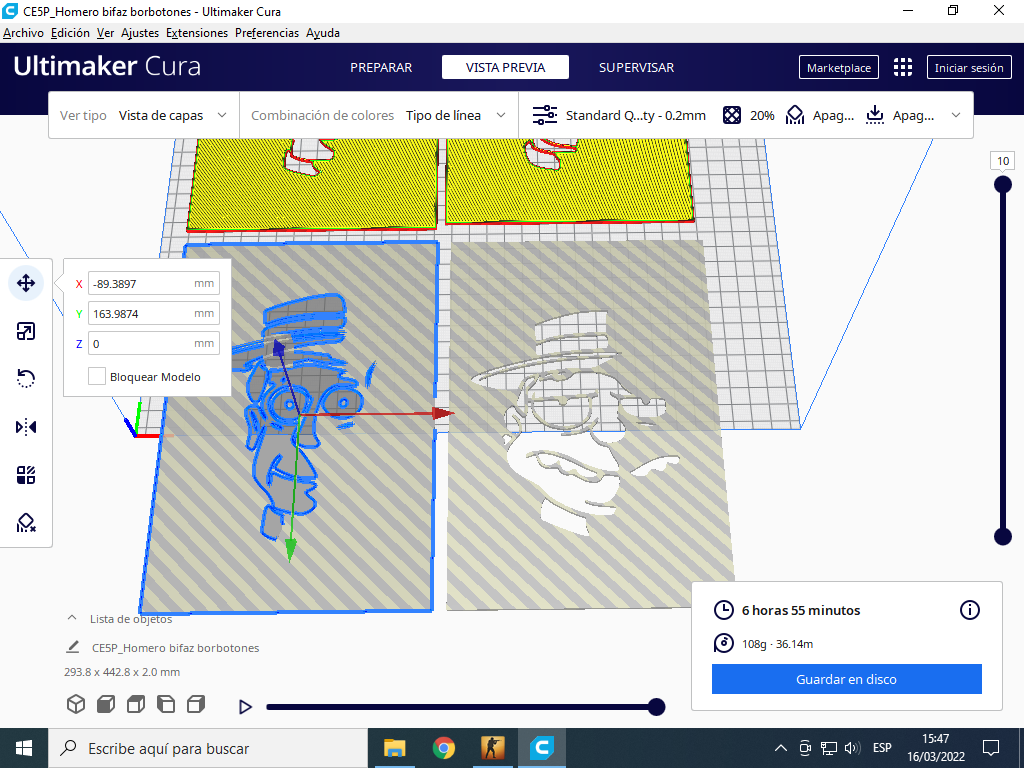Viewport: 1024px width, 768px height.
Task: Enable the Bloquear Modelo checkbox
Action: (97, 376)
